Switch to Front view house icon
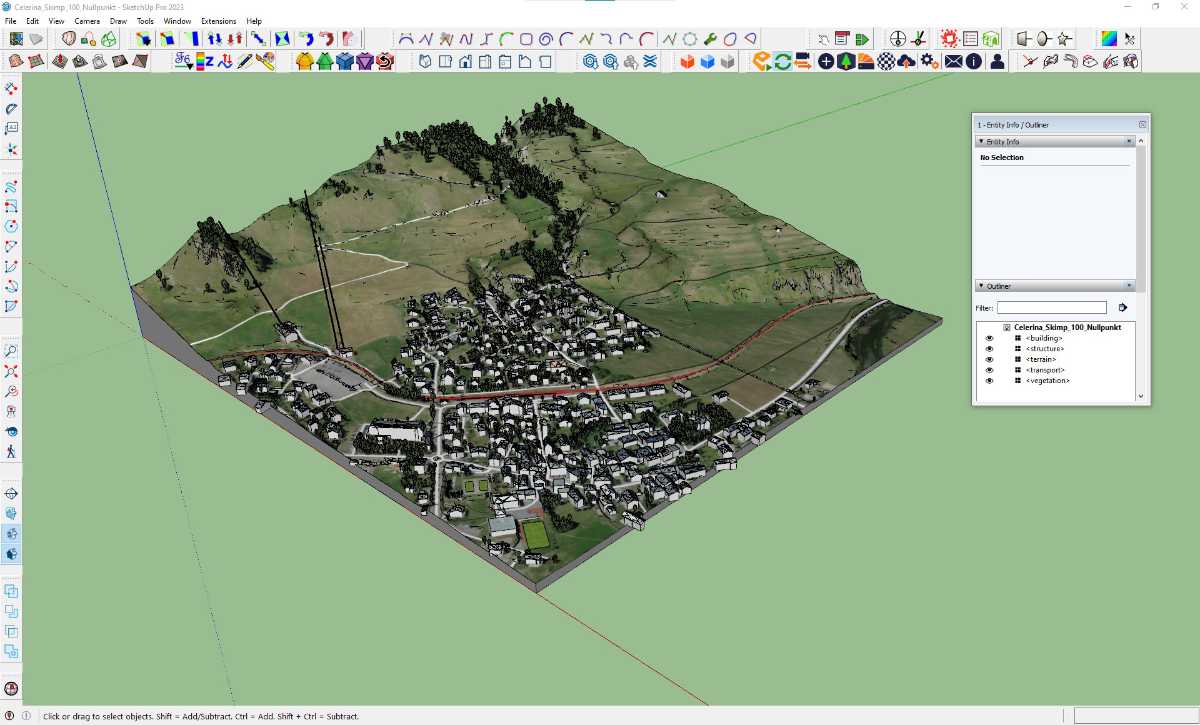Viewport: 1200px width, 725px height. point(465,61)
